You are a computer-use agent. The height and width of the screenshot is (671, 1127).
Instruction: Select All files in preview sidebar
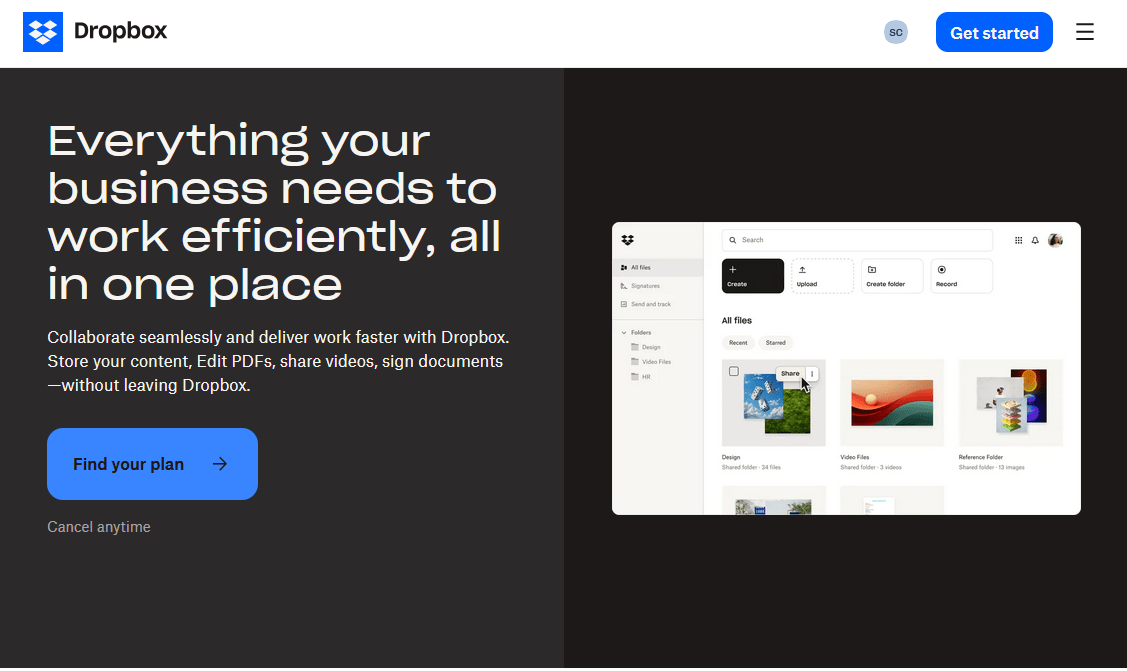point(657,267)
